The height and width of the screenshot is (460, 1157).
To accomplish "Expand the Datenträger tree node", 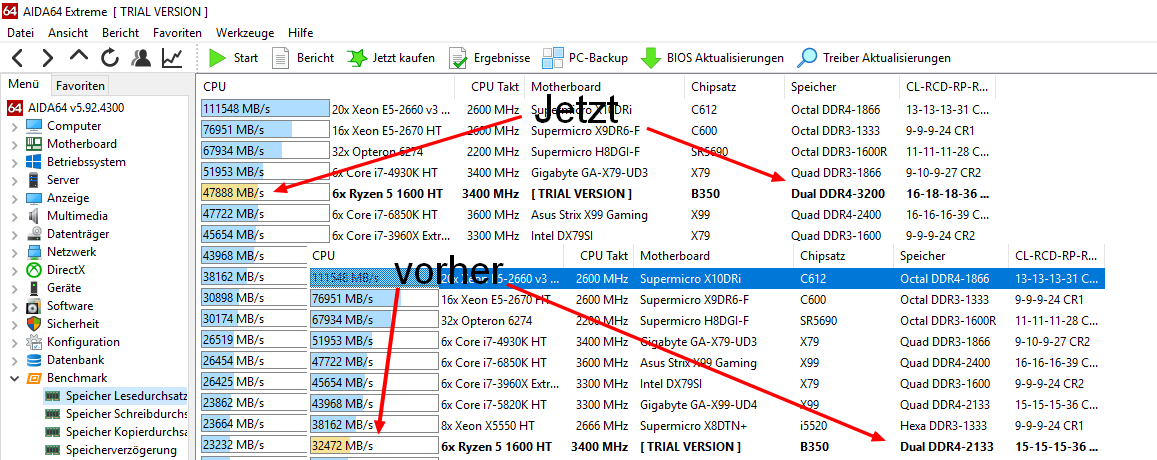I will tap(15, 234).
